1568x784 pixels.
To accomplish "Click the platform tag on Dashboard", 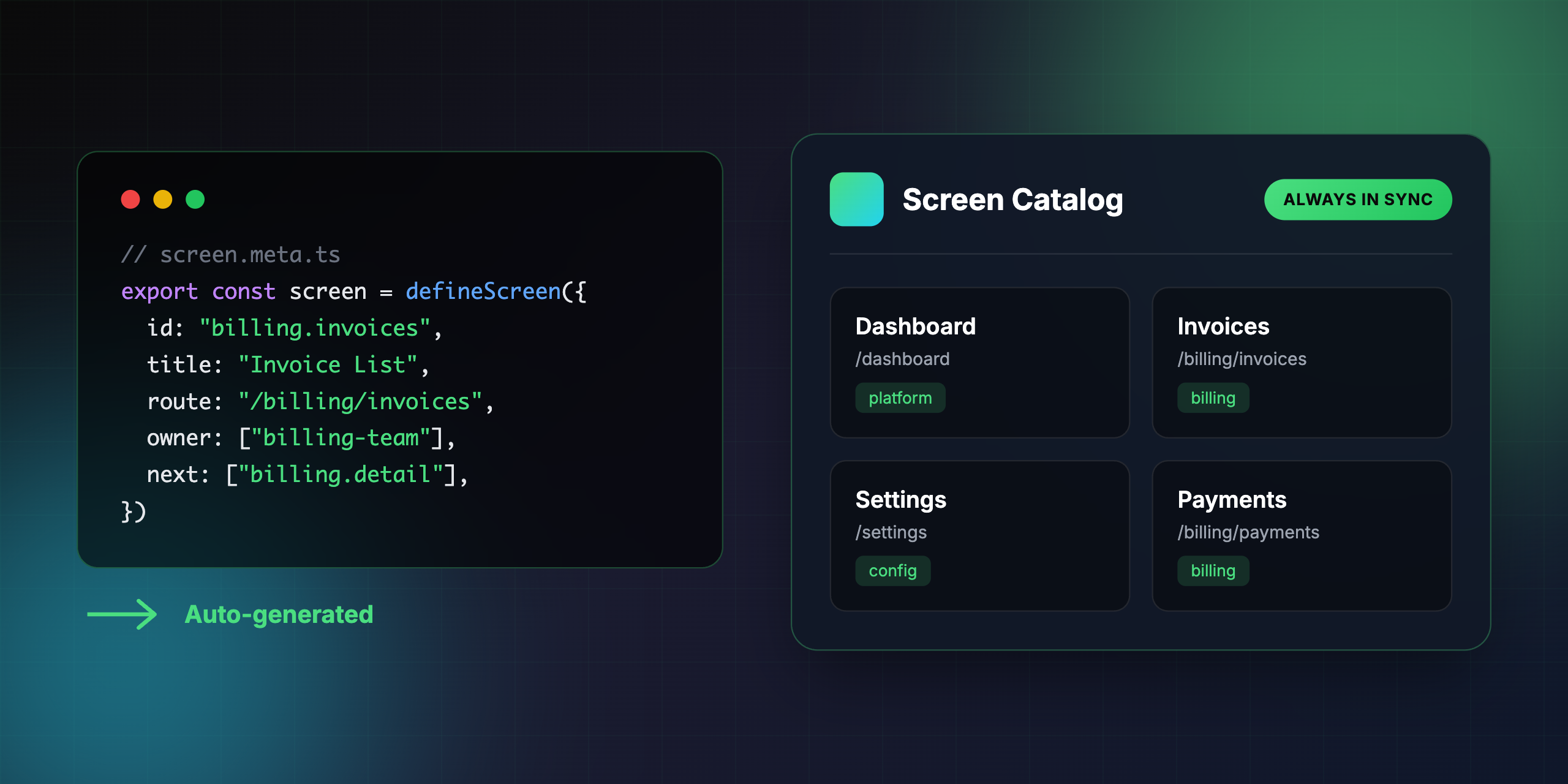I will [900, 398].
